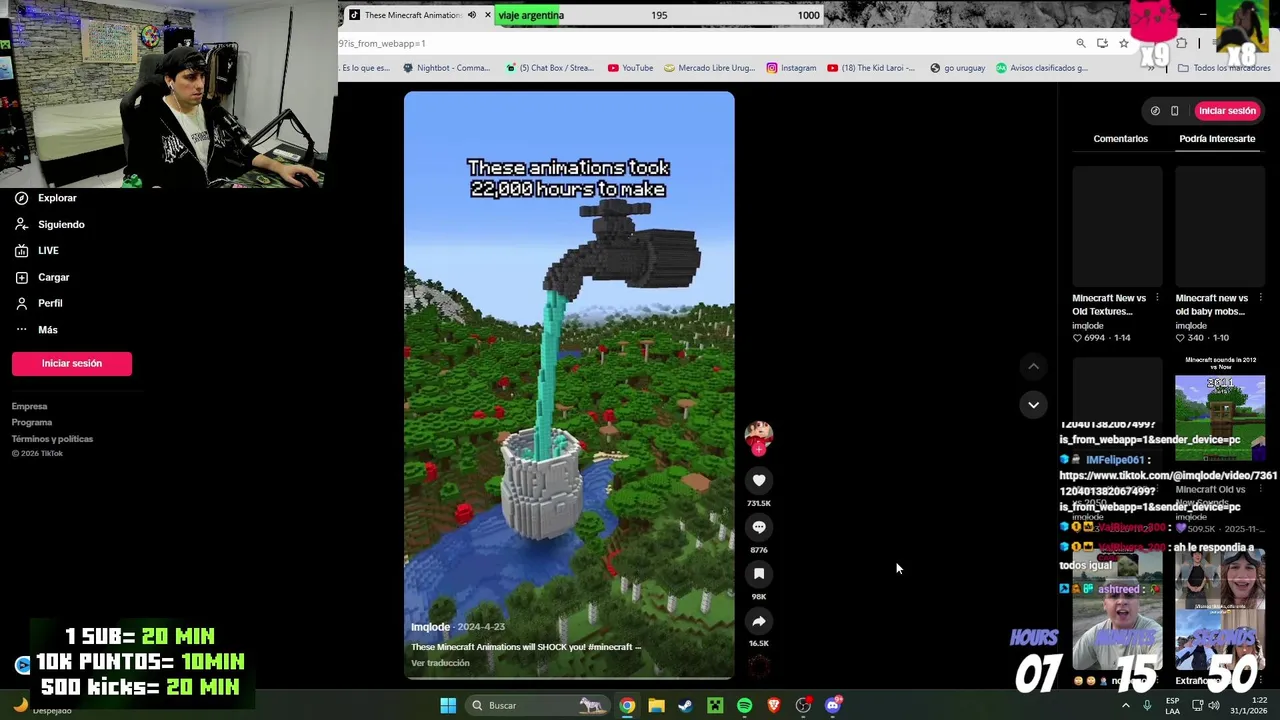This screenshot has width=1280, height=720.
Task: Click the compass icon beside Iniciar sesión
Action: (x=1155, y=111)
